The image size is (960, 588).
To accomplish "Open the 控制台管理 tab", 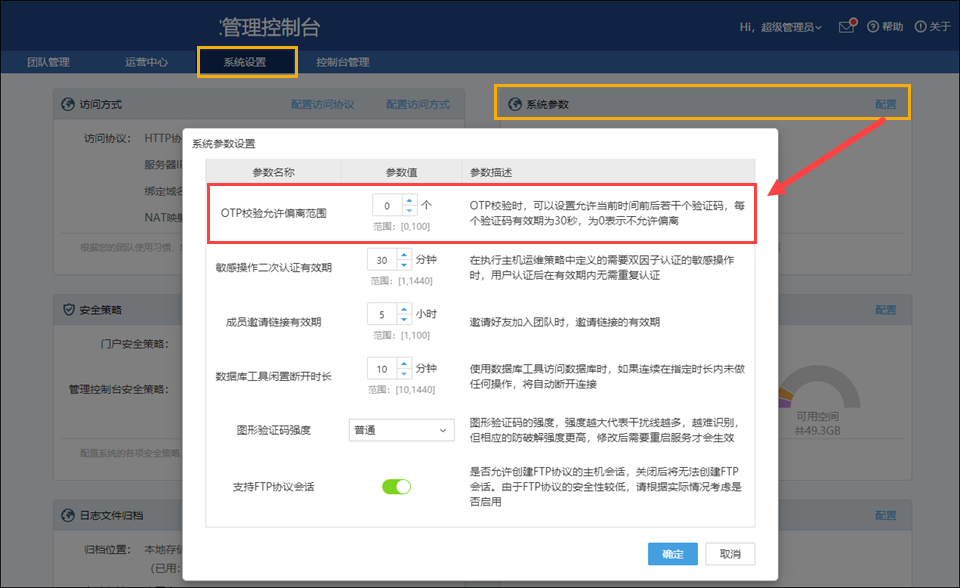I will [x=342, y=62].
